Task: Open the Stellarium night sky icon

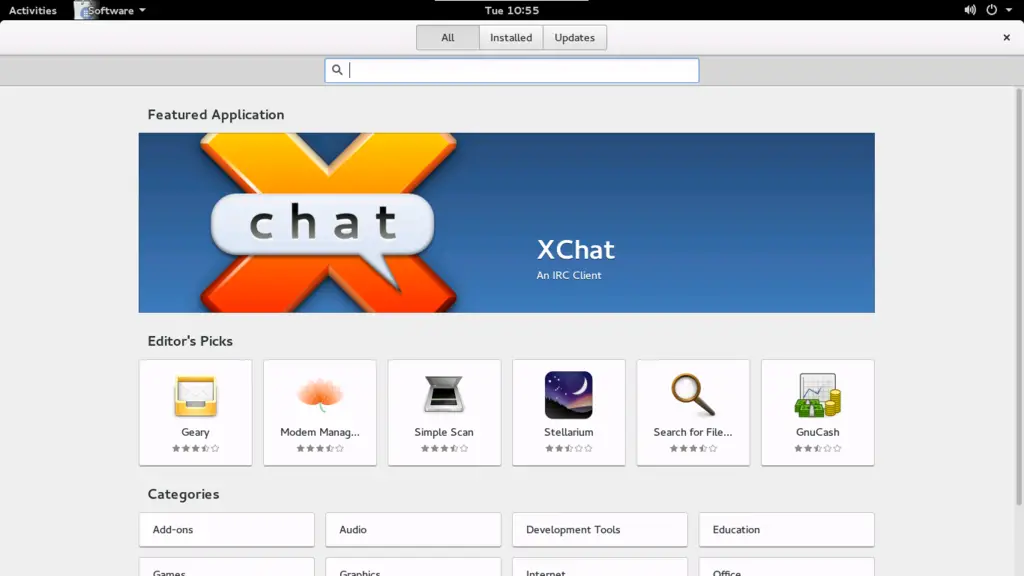Action: click(x=569, y=395)
